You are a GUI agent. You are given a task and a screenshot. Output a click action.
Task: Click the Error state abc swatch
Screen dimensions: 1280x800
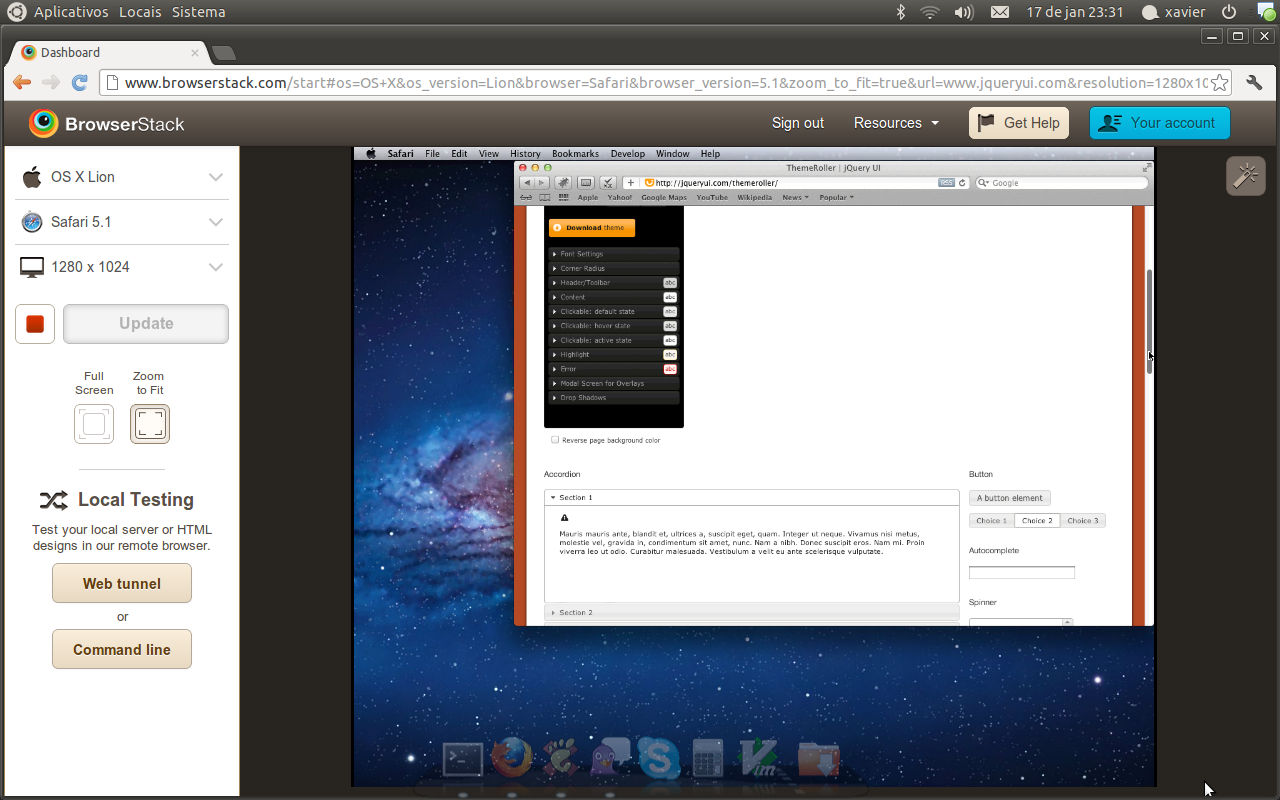670,369
